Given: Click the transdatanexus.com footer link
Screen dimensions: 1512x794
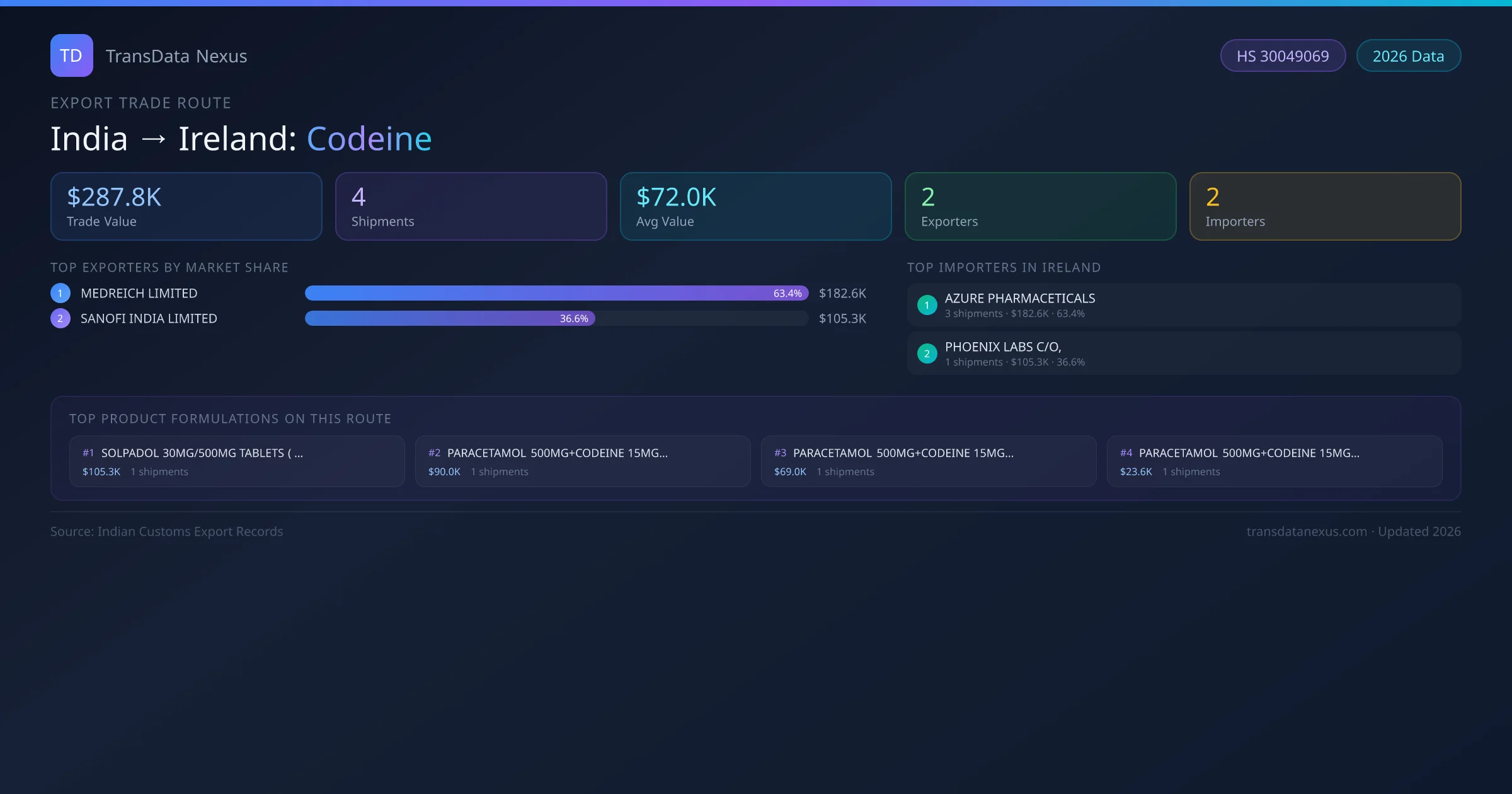Looking at the screenshot, I should [1306, 531].
